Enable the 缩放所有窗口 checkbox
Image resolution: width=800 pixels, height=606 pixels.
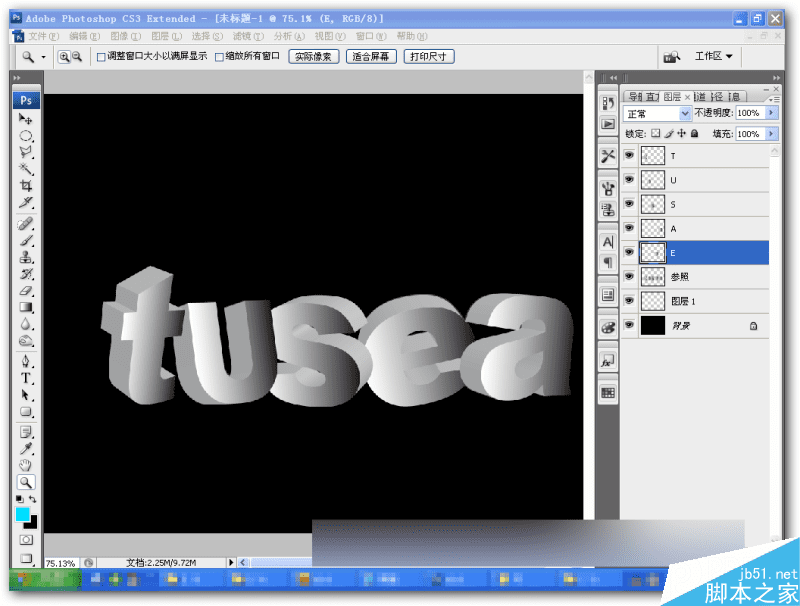pyautogui.click(x=220, y=57)
